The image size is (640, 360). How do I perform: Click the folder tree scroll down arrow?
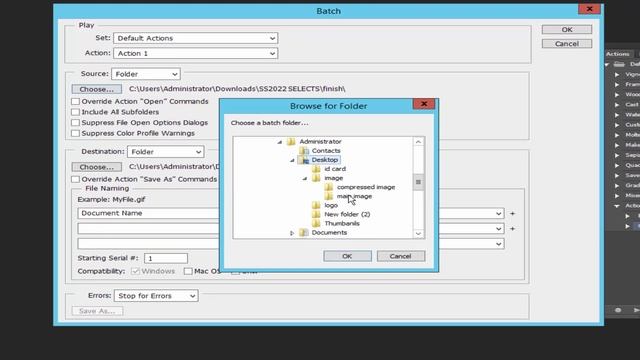point(418,233)
